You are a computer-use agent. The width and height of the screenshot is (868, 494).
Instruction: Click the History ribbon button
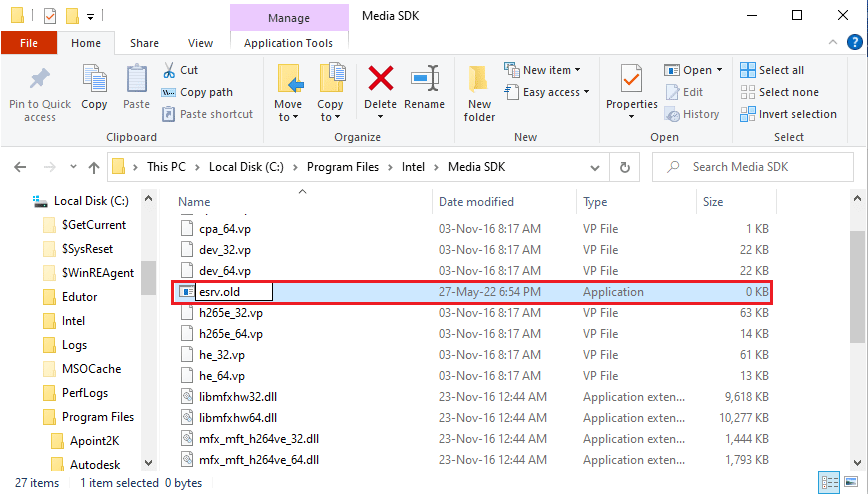(692, 114)
